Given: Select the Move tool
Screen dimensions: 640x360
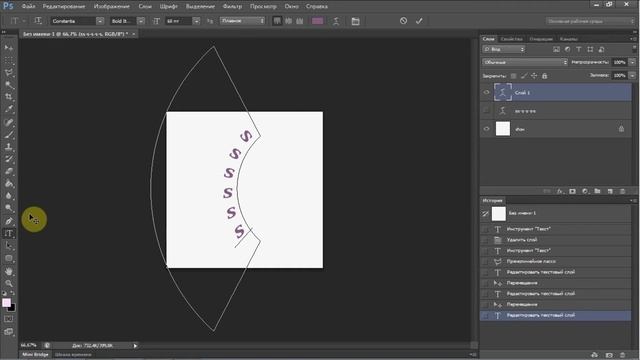Looking at the screenshot, I should point(9,48).
